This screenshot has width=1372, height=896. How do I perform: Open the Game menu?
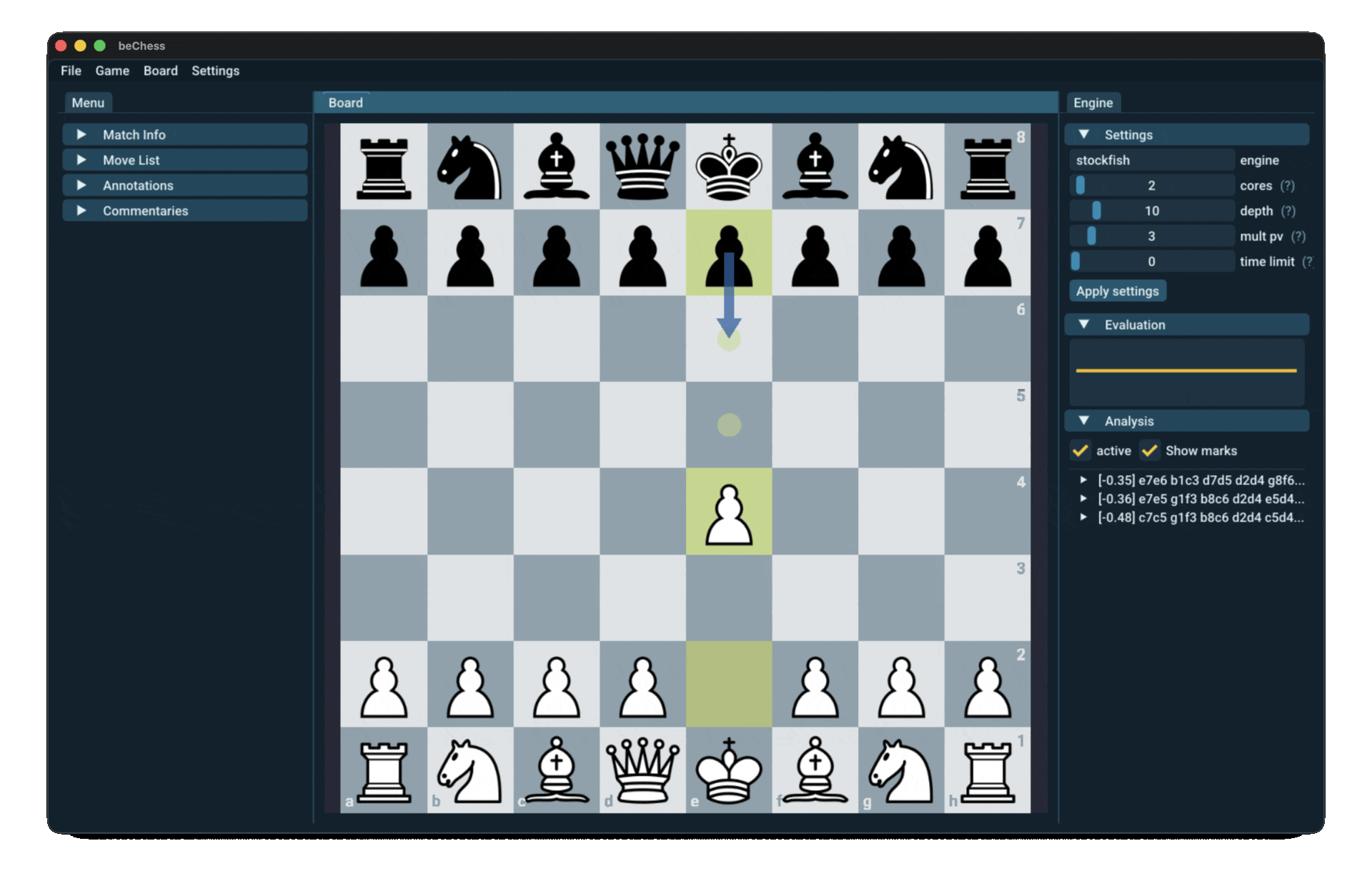click(112, 71)
